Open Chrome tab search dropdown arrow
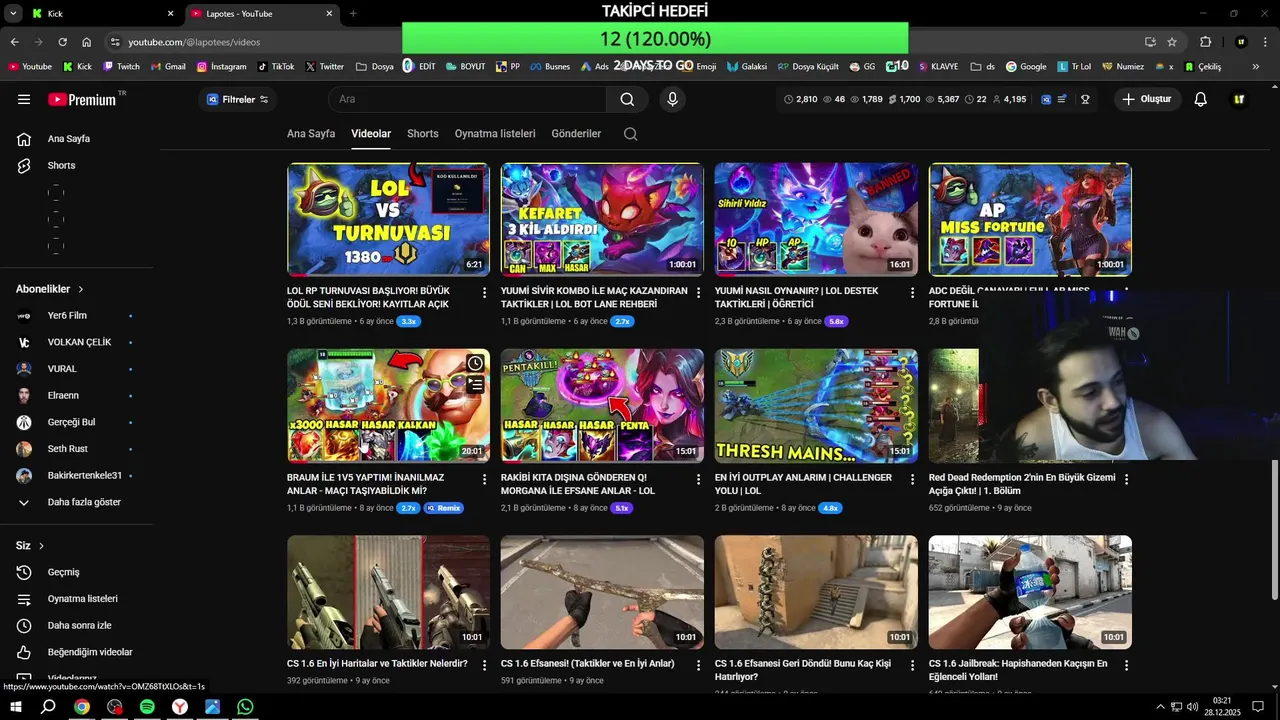Screen dimensions: 1280x720 click(x=13, y=13)
